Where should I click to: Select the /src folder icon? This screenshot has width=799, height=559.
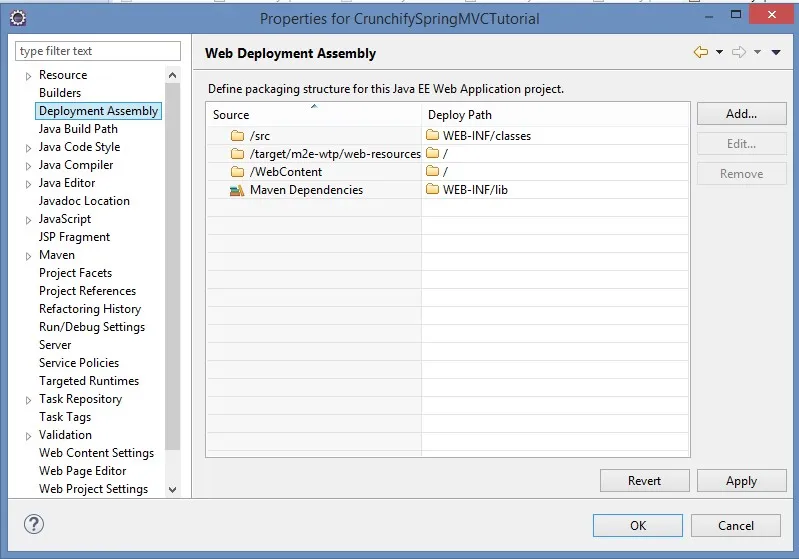[x=237, y=136]
